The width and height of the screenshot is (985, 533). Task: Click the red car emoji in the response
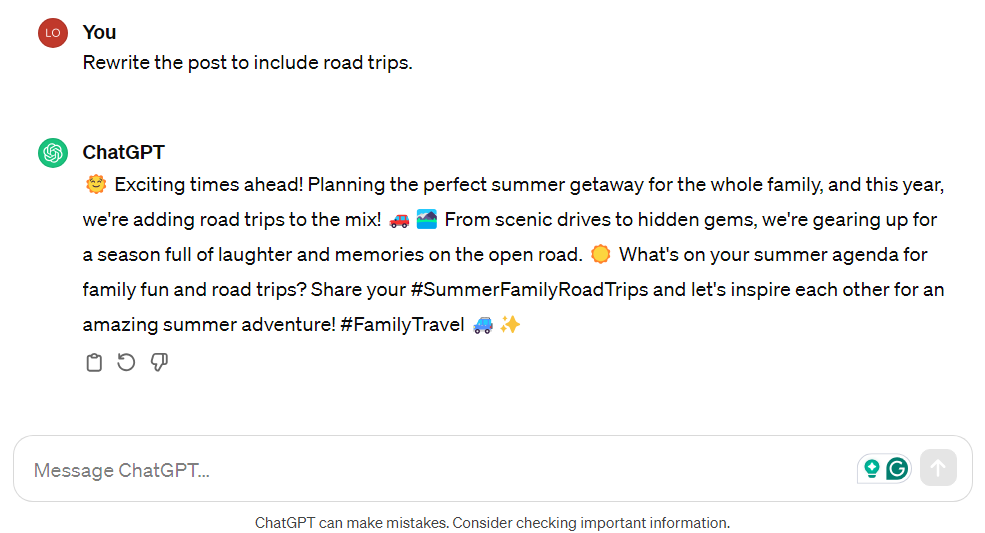[x=400, y=221]
